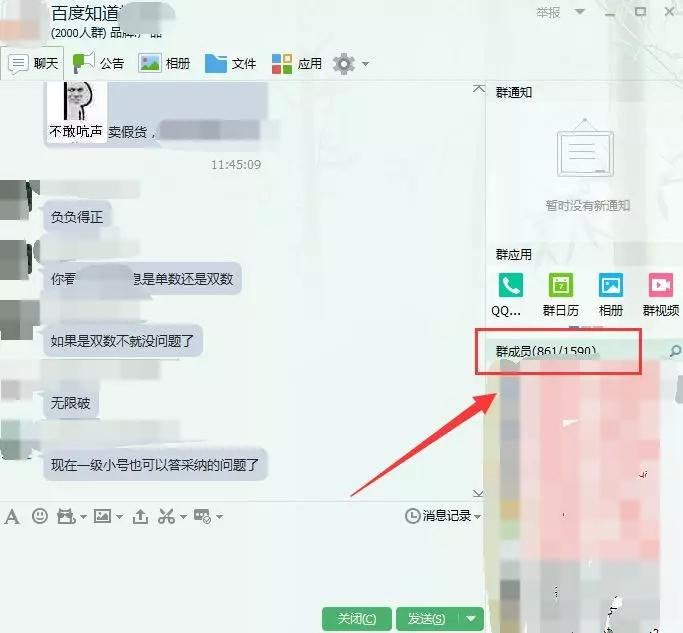Click the 关闭(C) close button
Image resolution: width=683 pixels, height=633 pixels.
click(357, 619)
